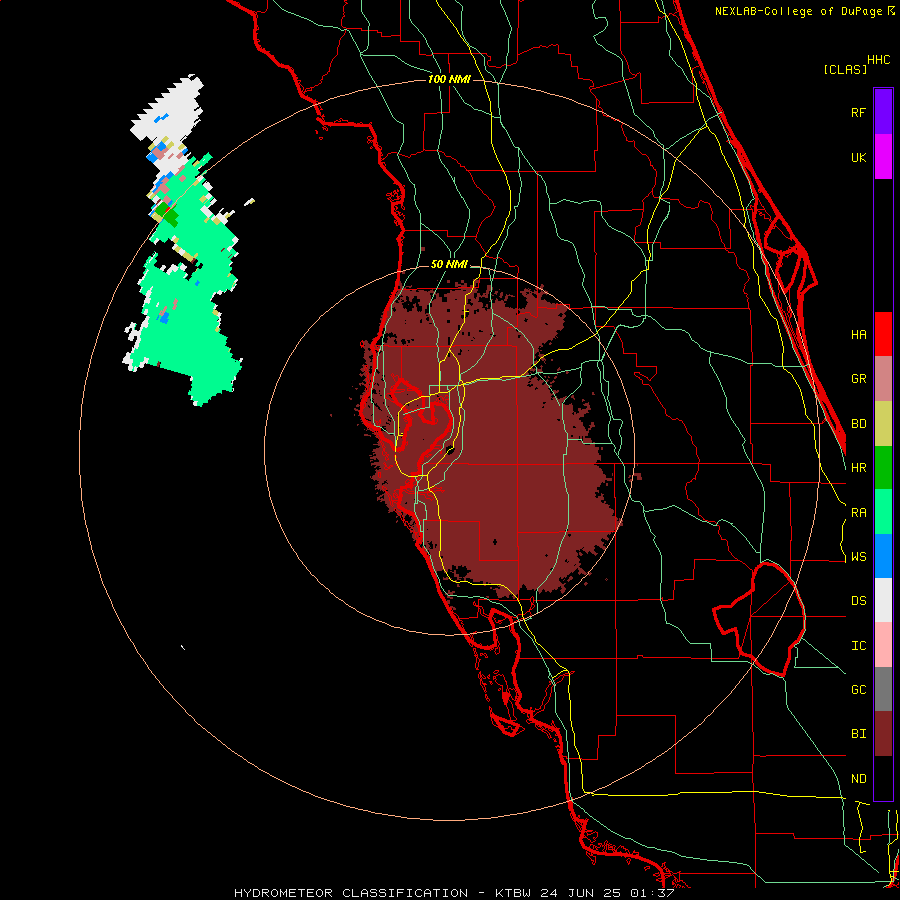900x900 pixels.
Task: Click the IC legend label
Action: [859, 646]
